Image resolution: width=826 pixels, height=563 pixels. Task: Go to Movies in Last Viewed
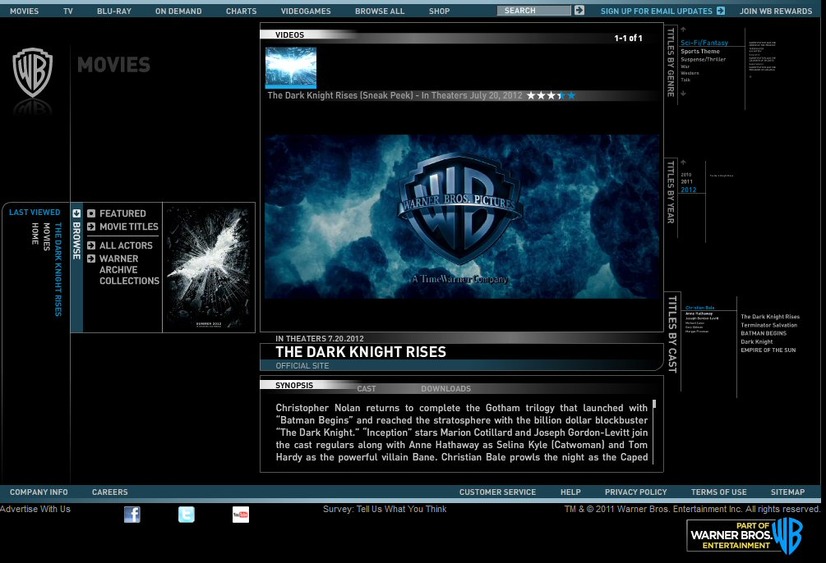pyautogui.click(x=46, y=236)
